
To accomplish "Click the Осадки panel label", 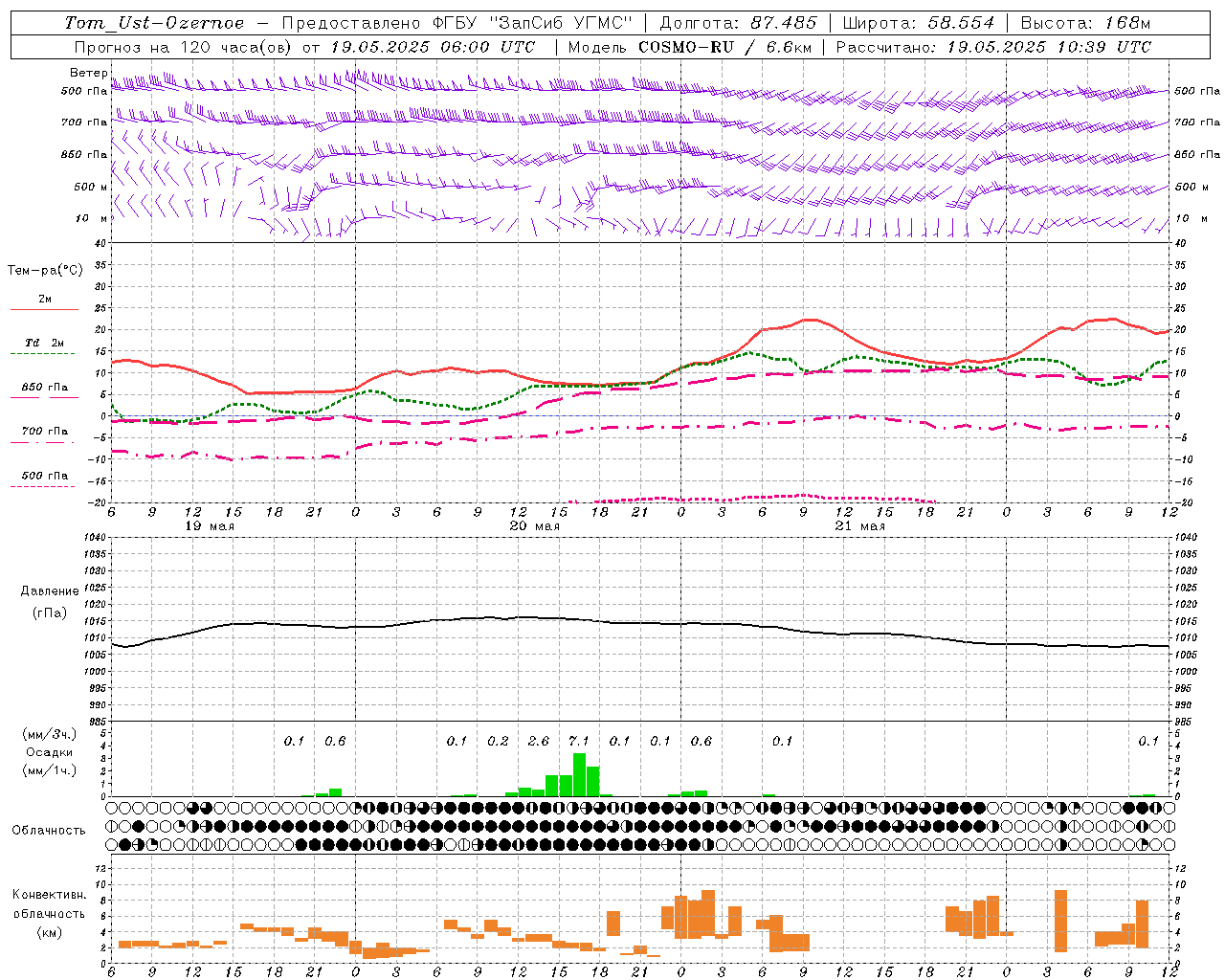I will point(49,752).
